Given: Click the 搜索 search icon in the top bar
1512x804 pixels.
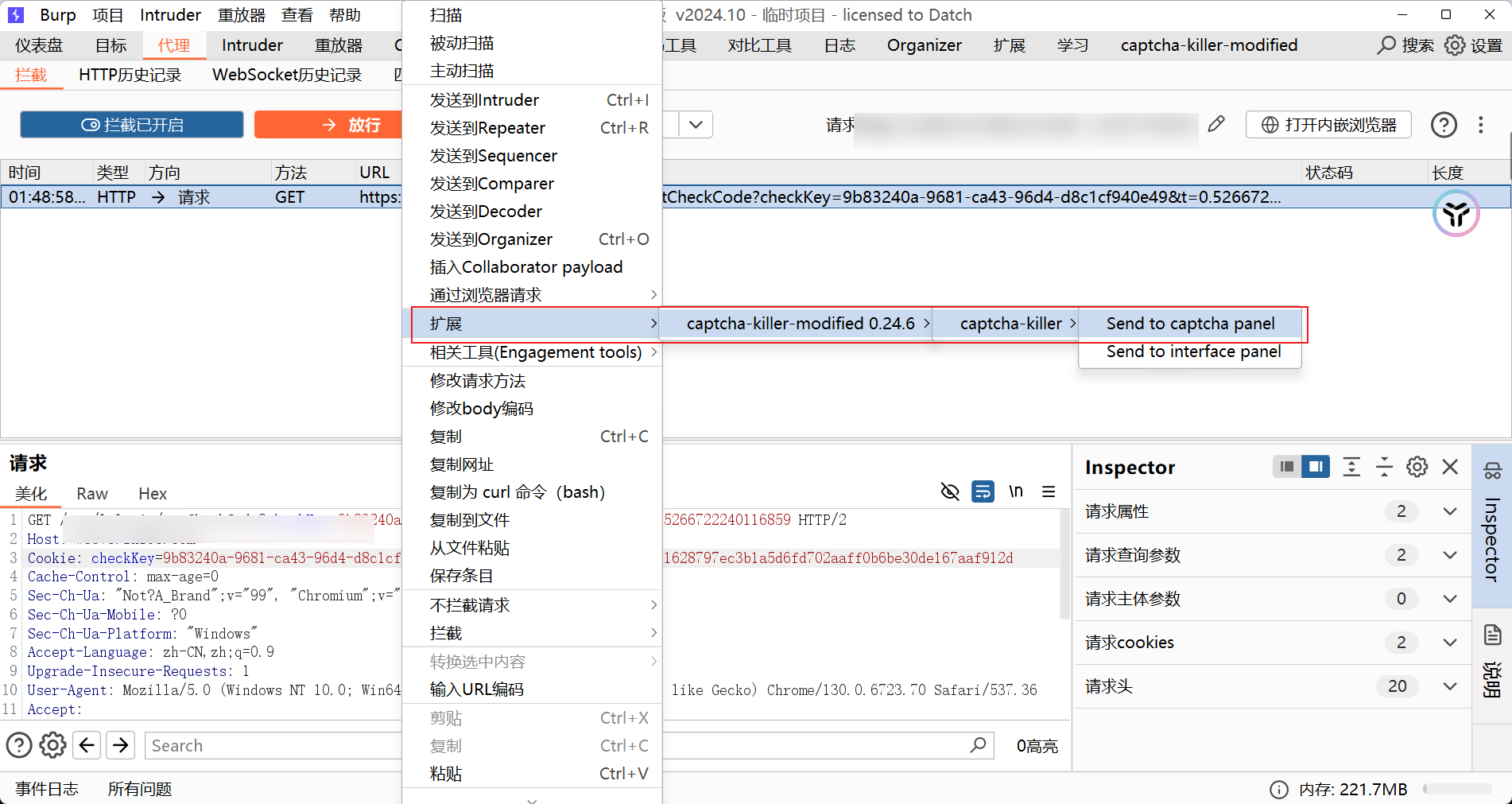Looking at the screenshot, I should (1386, 45).
